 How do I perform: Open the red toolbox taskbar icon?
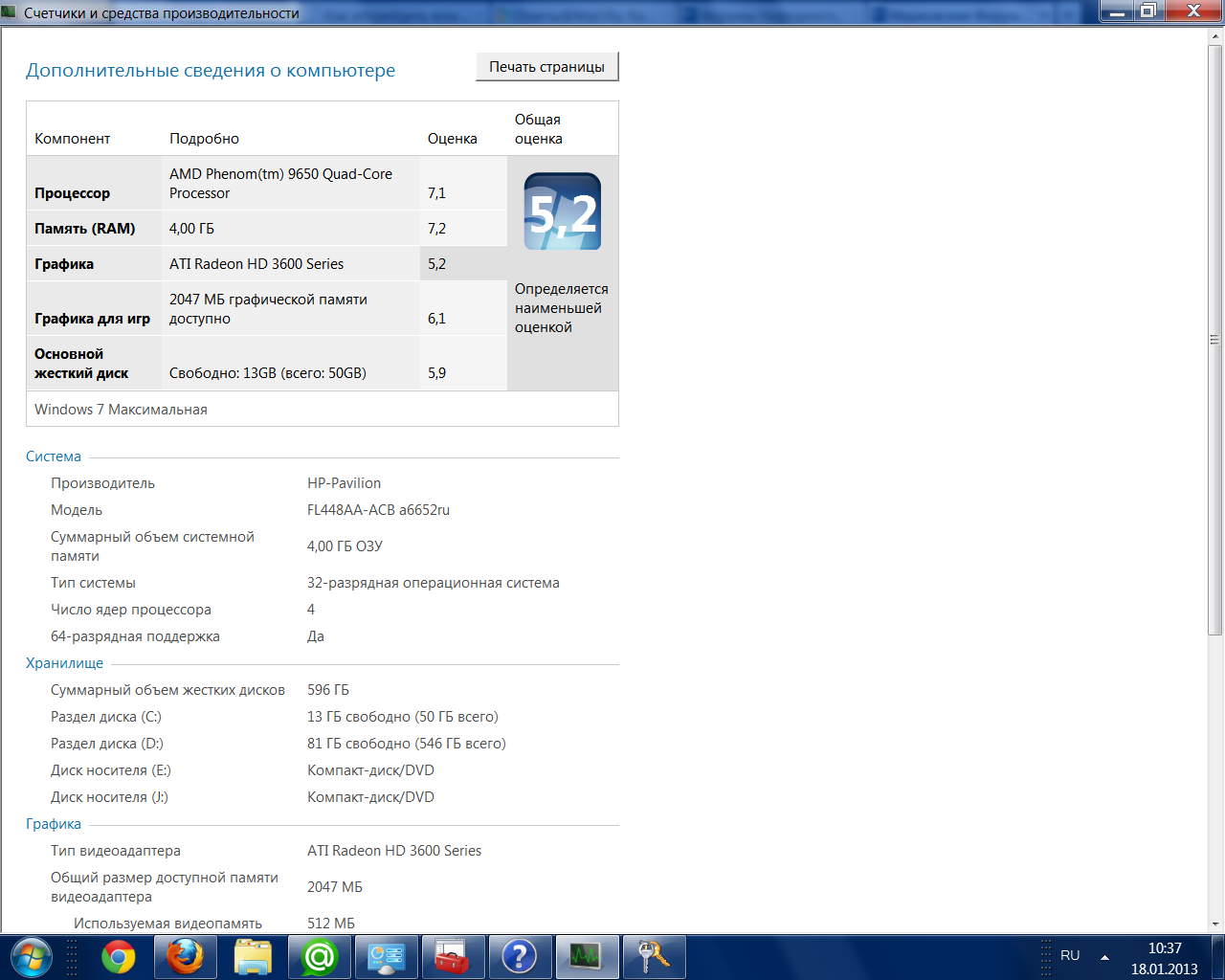click(452, 956)
